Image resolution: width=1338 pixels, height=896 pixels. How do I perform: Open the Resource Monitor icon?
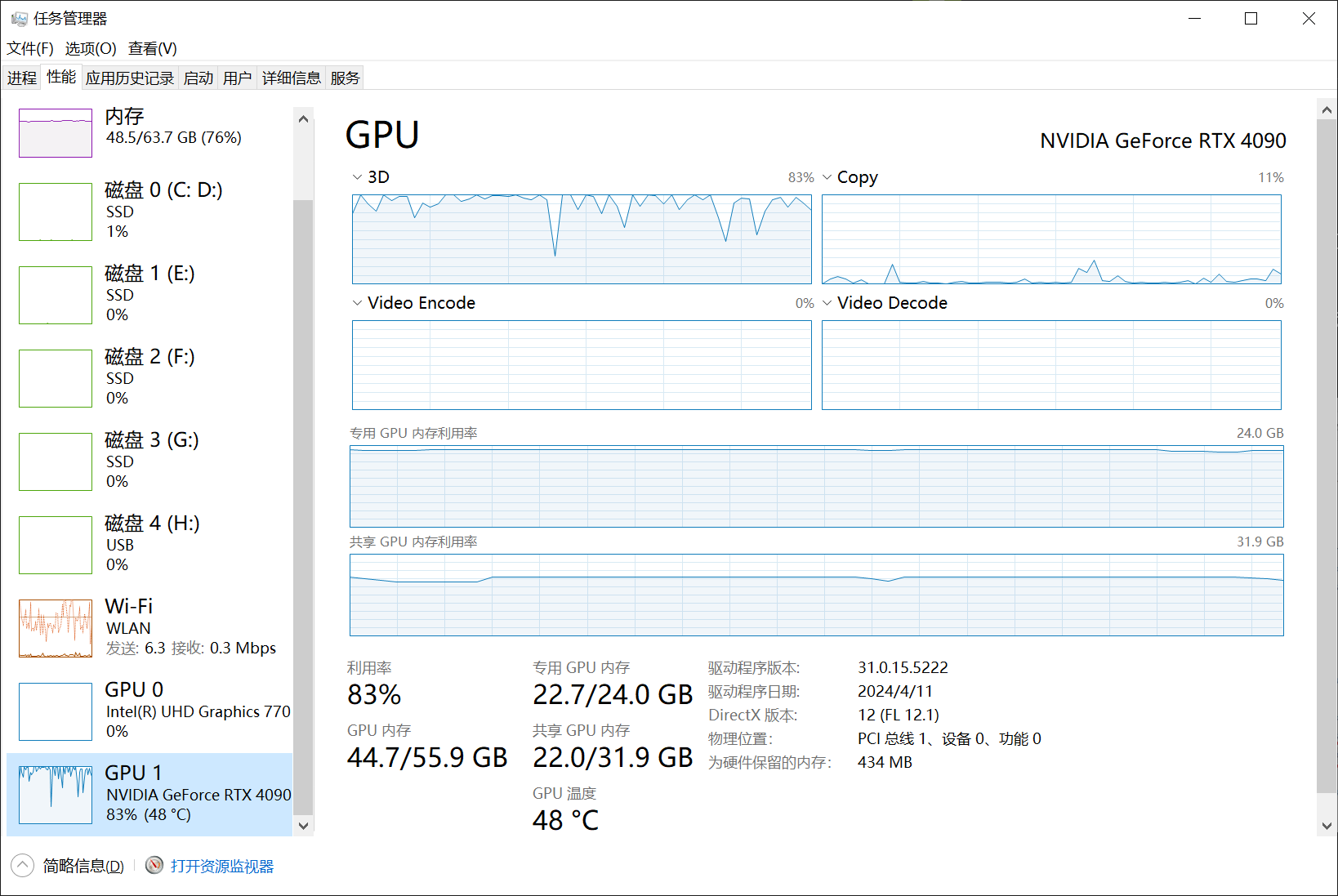154,865
